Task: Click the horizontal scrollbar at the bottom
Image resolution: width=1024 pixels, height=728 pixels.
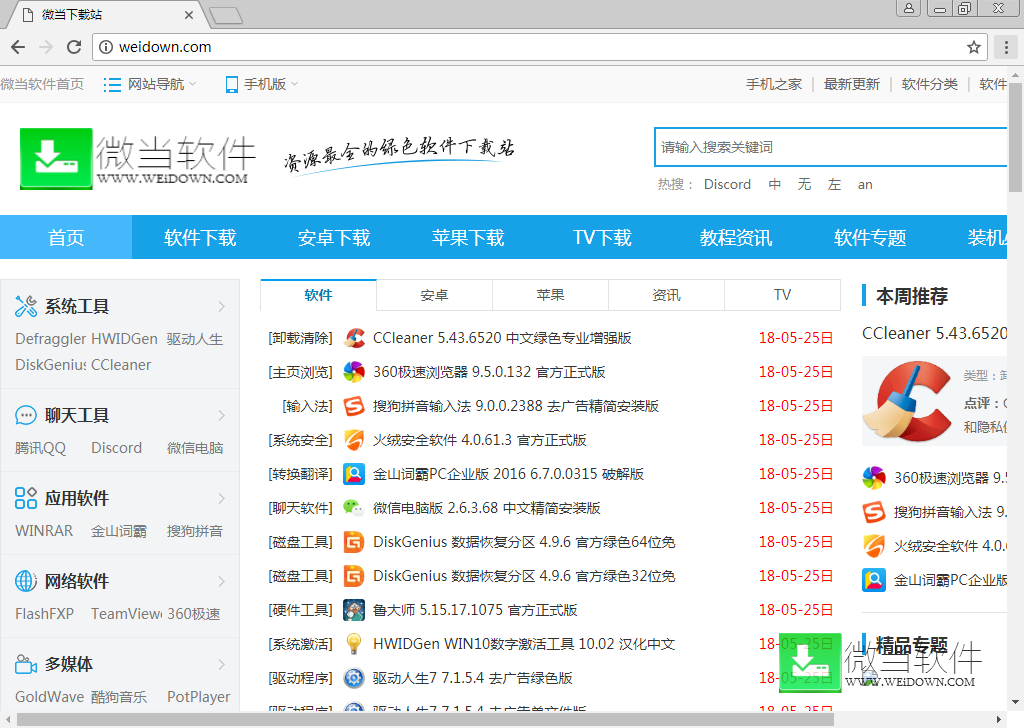Action: point(424,720)
